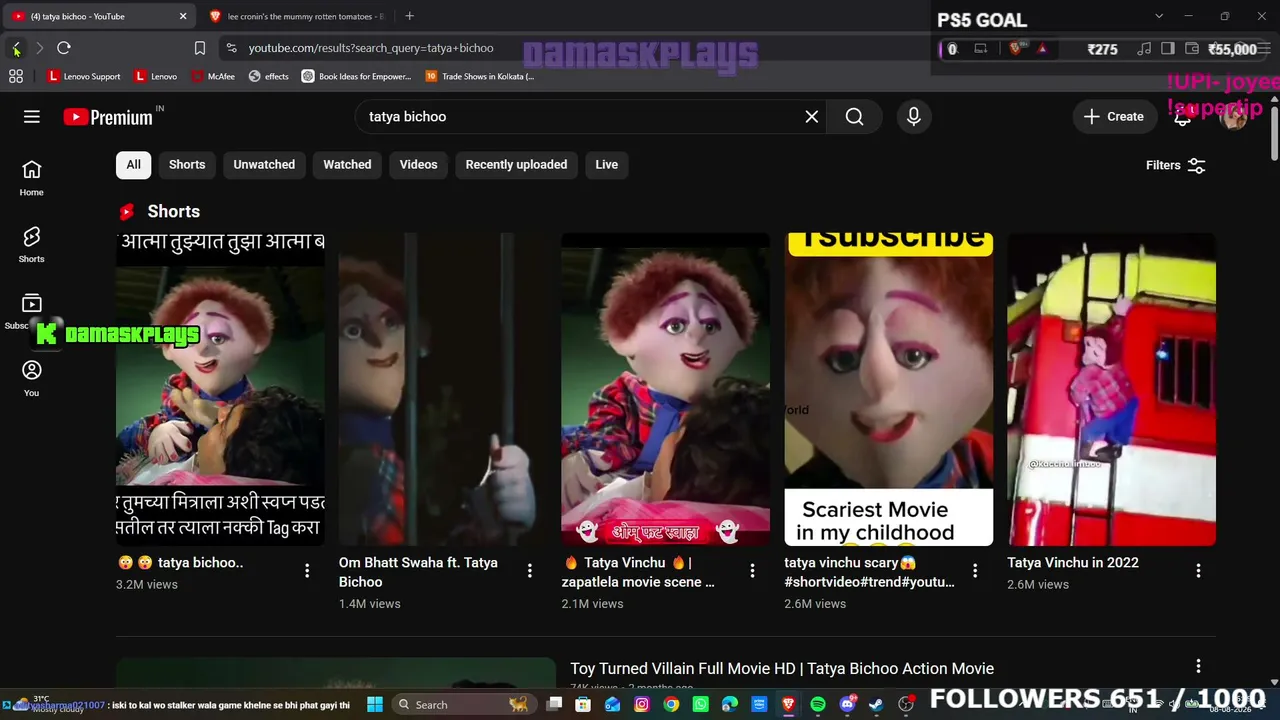Image resolution: width=1280 pixels, height=720 pixels.
Task: Open a new browser tab
Action: pyautogui.click(x=409, y=16)
